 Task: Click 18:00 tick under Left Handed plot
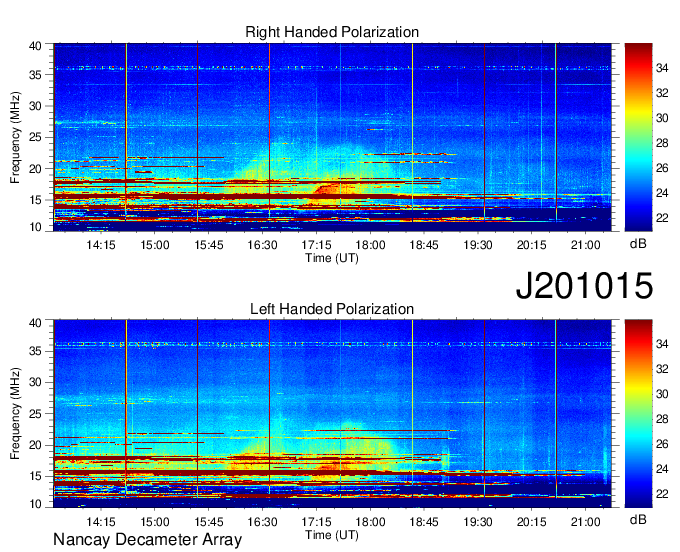point(370,521)
